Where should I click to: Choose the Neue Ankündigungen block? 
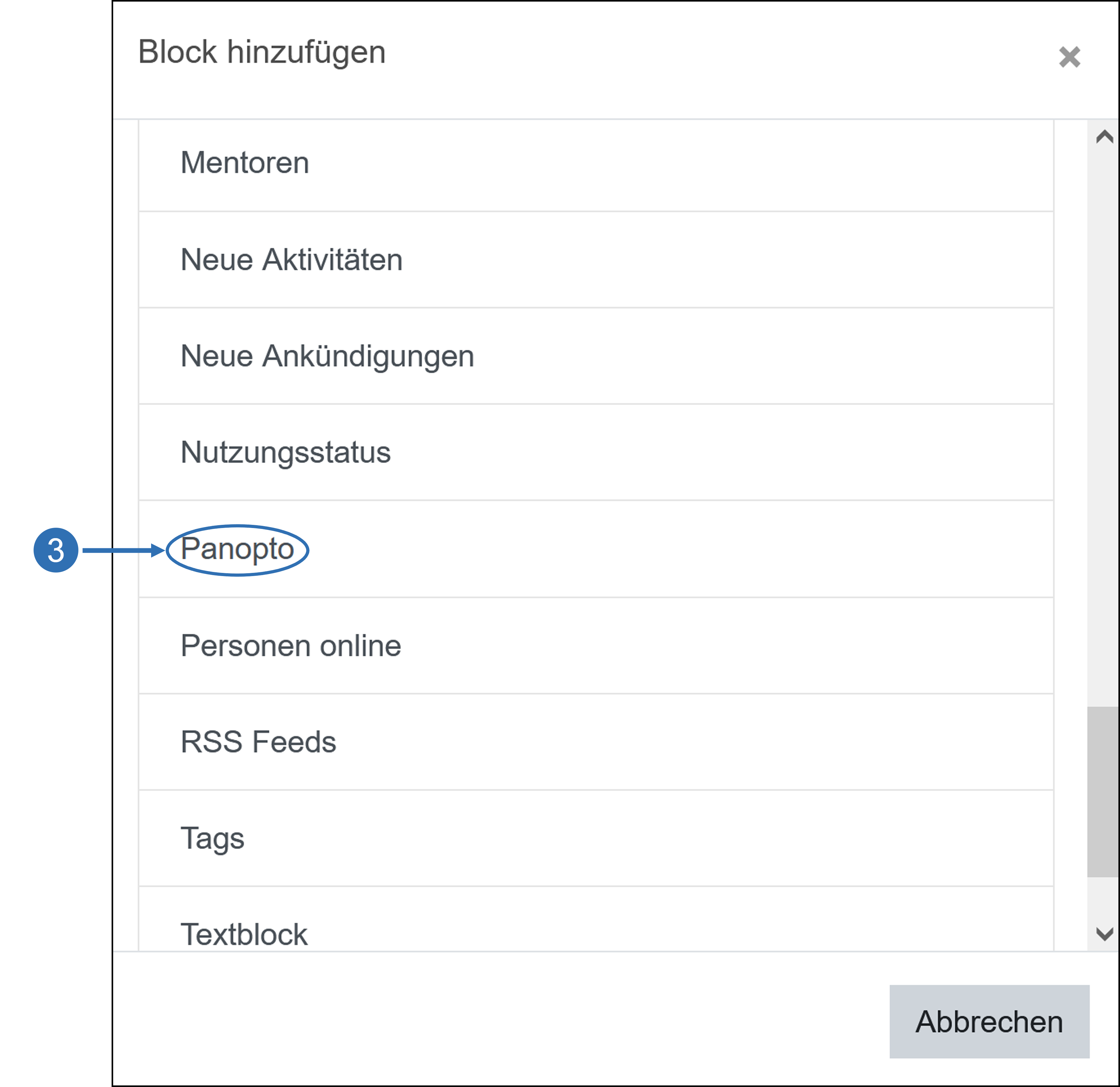tap(596, 356)
